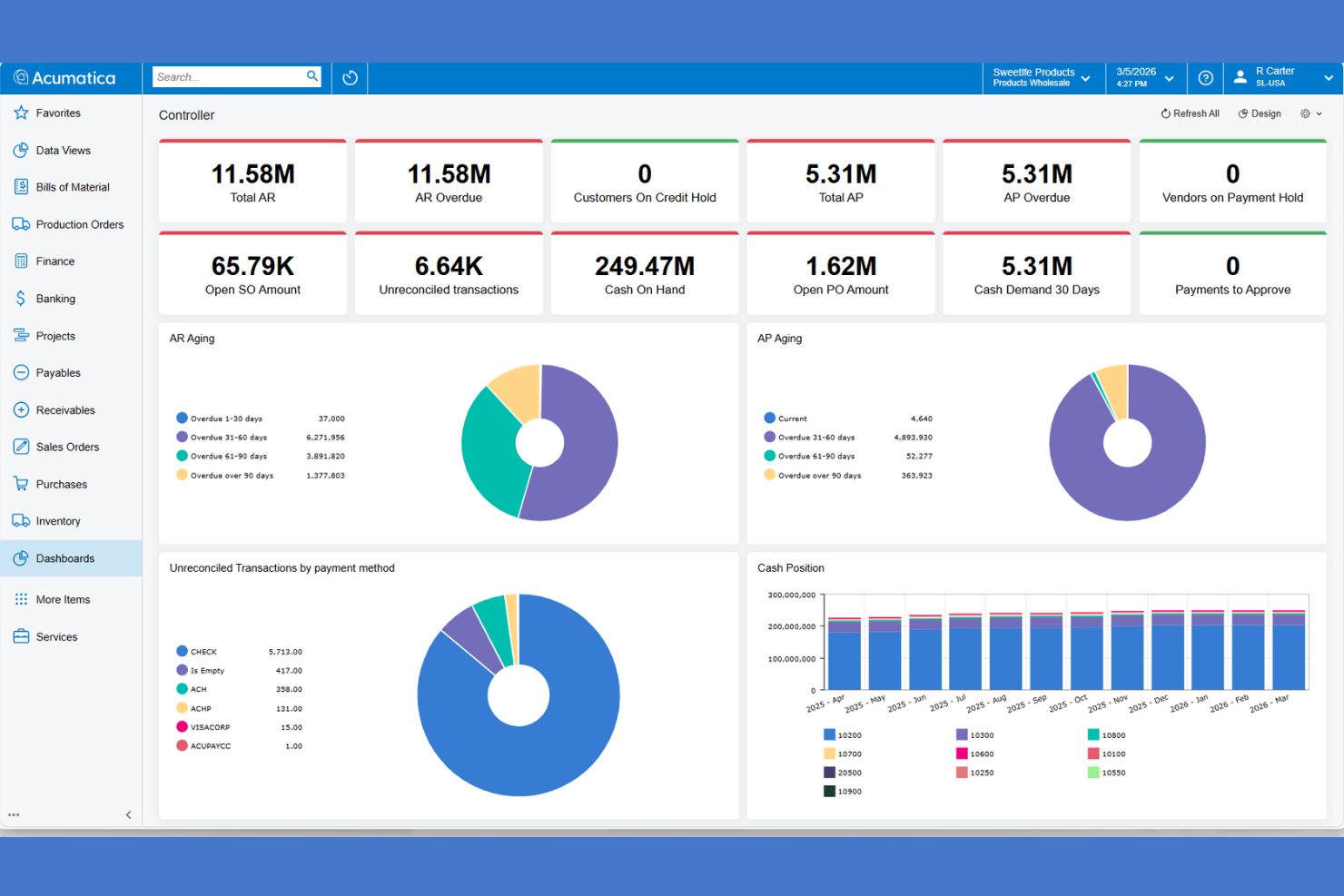Click the Acumatica logo
The height and width of the screenshot is (896, 1344).
click(64, 78)
